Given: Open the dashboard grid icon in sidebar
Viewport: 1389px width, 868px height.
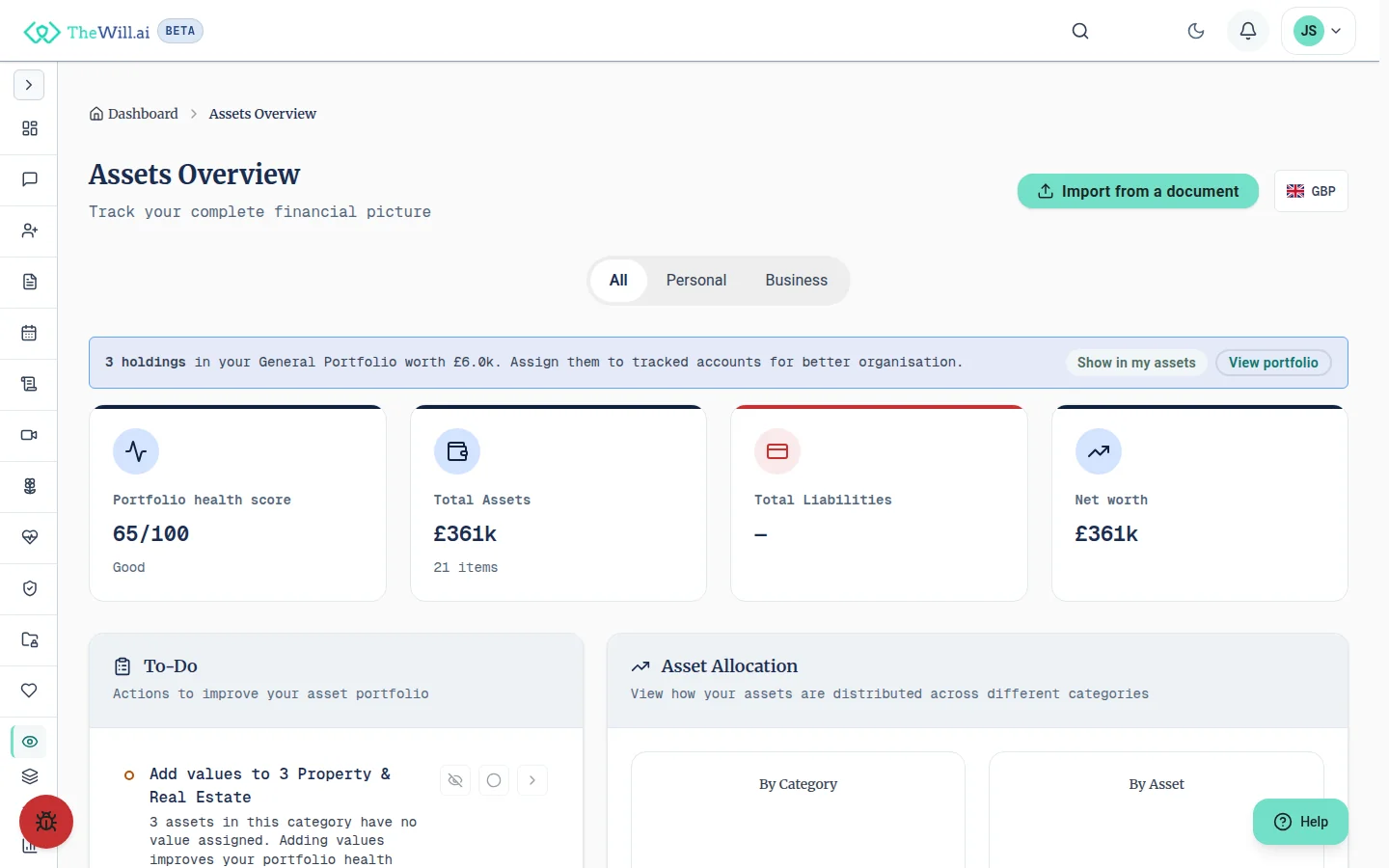Looking at the screenshot, I should click(30, 128).
